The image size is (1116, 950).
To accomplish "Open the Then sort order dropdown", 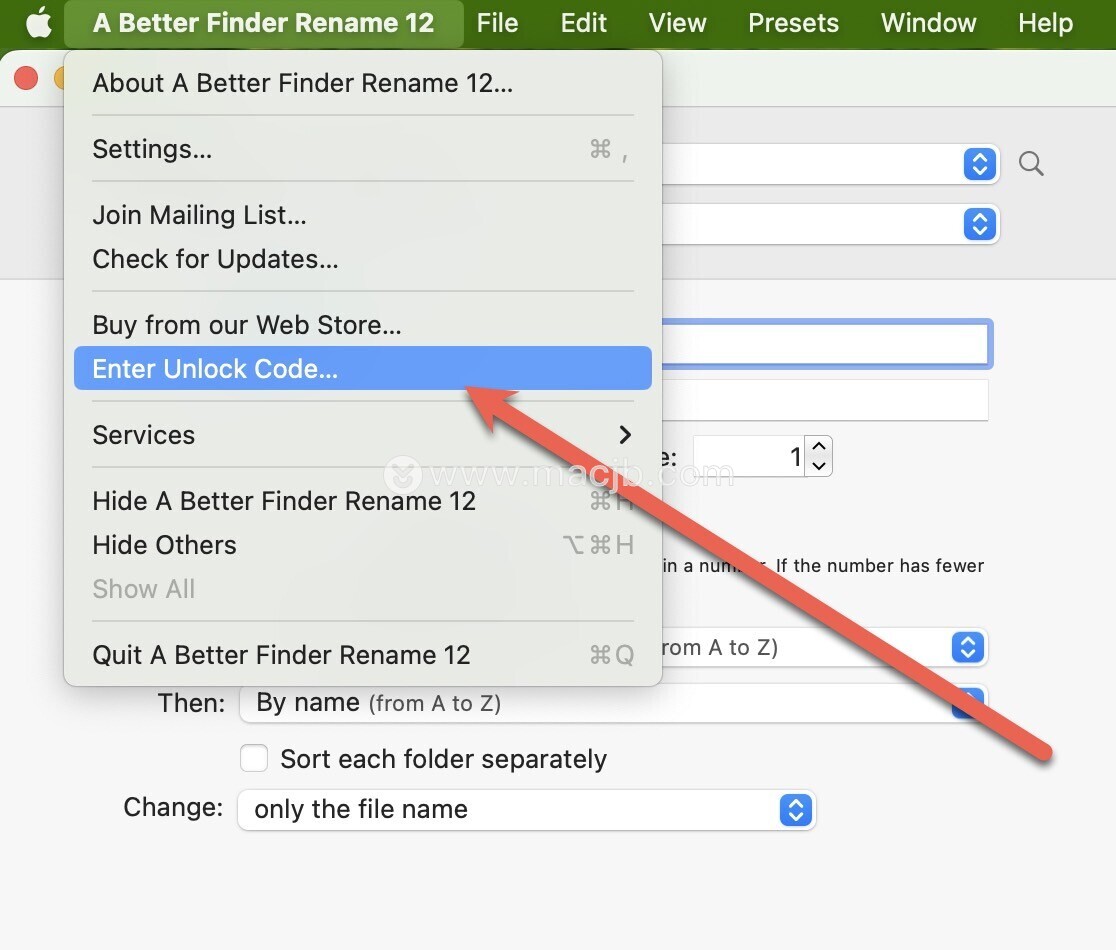I will click(613, 704).
